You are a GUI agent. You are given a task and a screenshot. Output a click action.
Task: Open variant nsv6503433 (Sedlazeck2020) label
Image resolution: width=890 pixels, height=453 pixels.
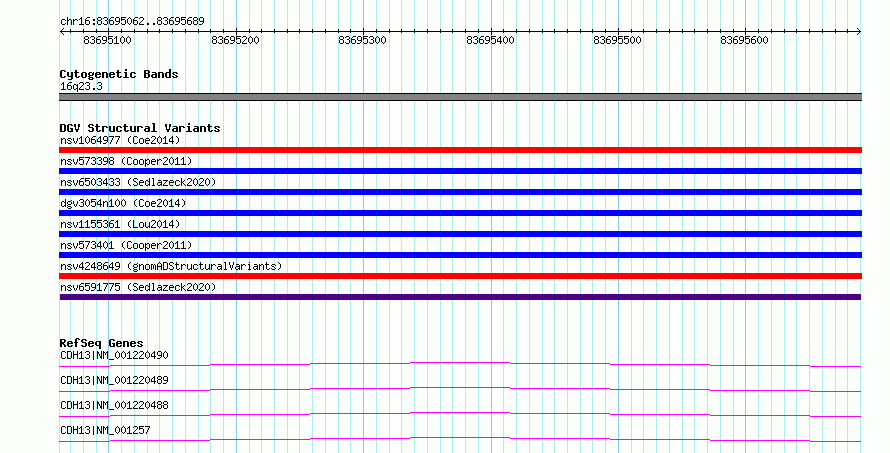[138, 182]
